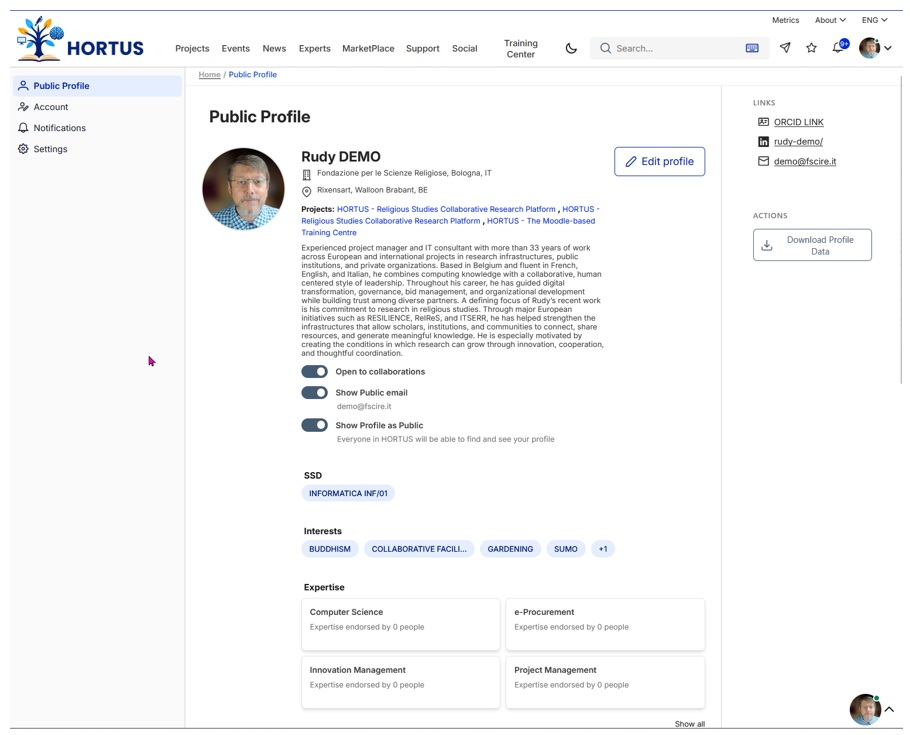Open the Projects menu
This screenshot has height=735, width=910.
(192, 48)
